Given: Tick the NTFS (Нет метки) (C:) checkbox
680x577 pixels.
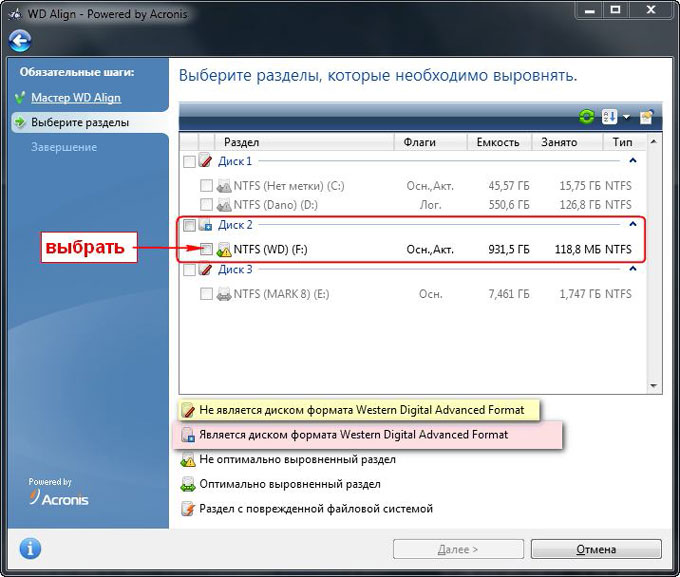Looking at the screenshot, I should click(x=206, y=186).
